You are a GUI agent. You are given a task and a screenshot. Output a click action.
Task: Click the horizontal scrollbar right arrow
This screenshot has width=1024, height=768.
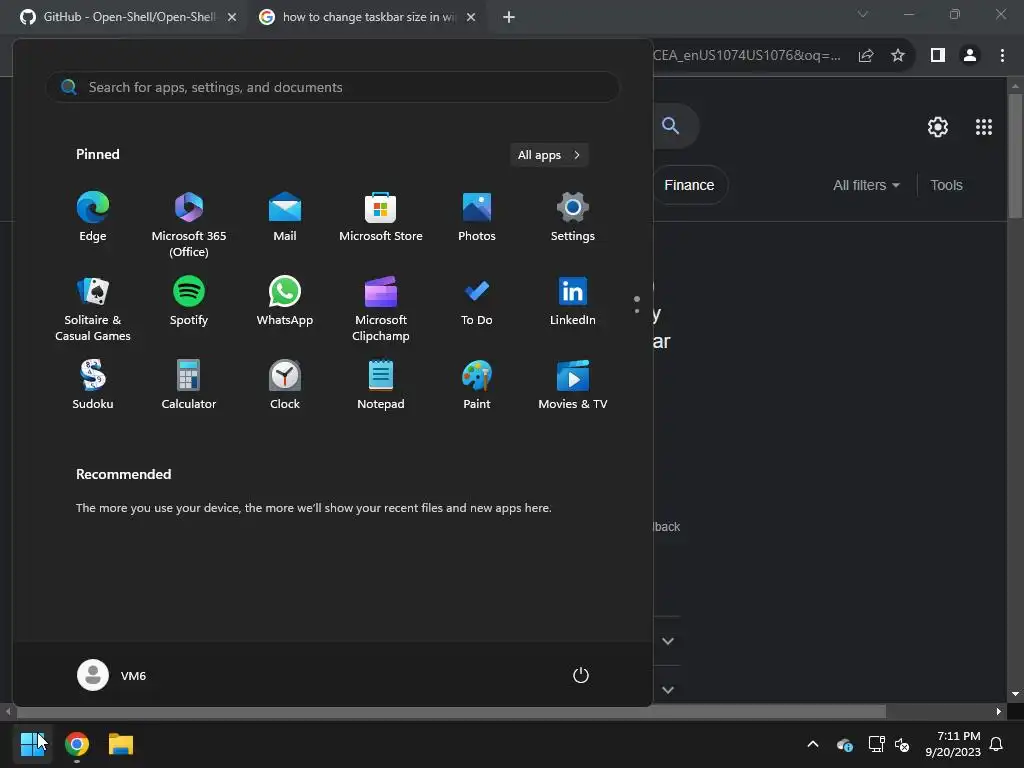click(x=999, y=711)
